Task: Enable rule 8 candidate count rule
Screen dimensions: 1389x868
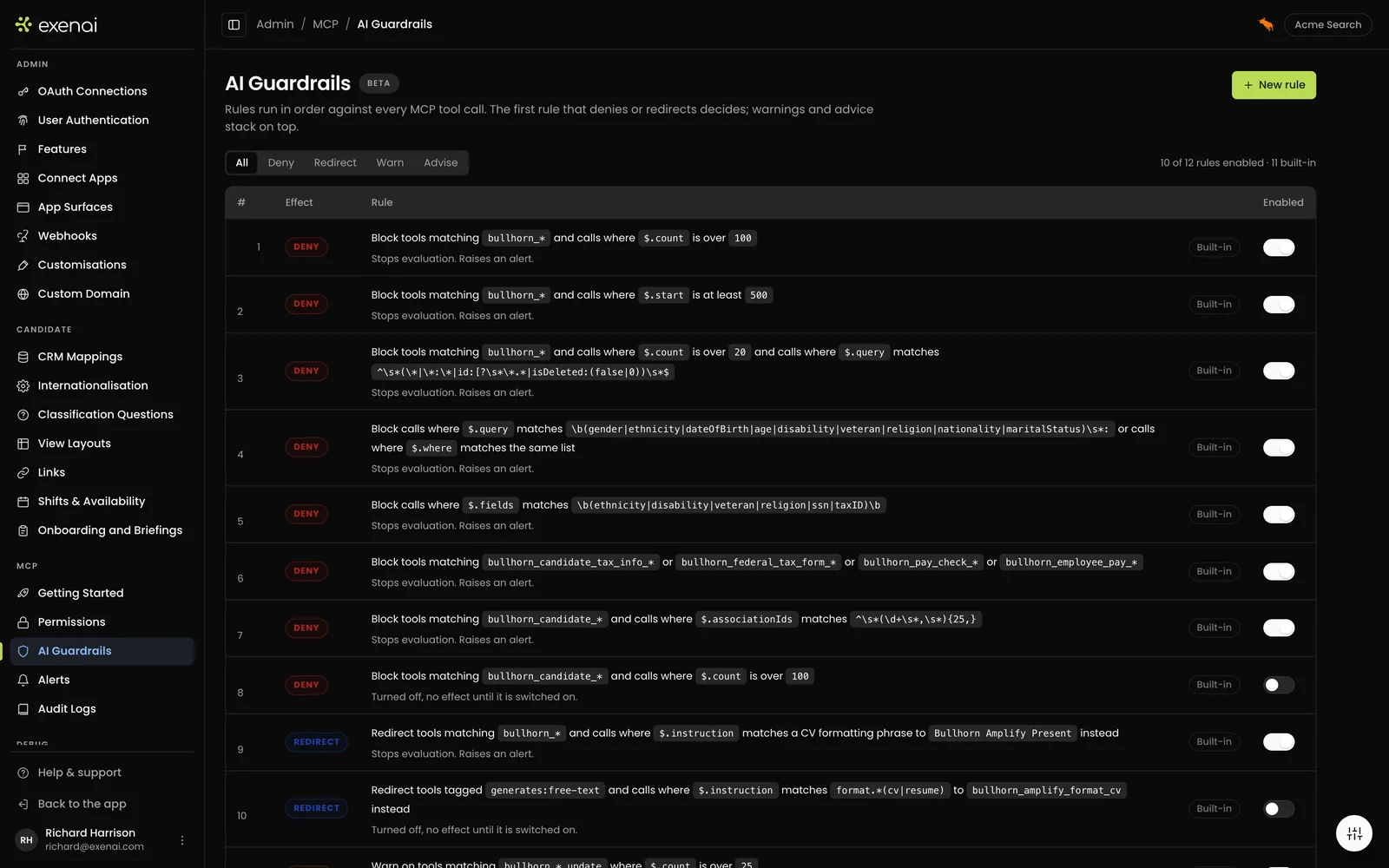Action: (1279, 685)
